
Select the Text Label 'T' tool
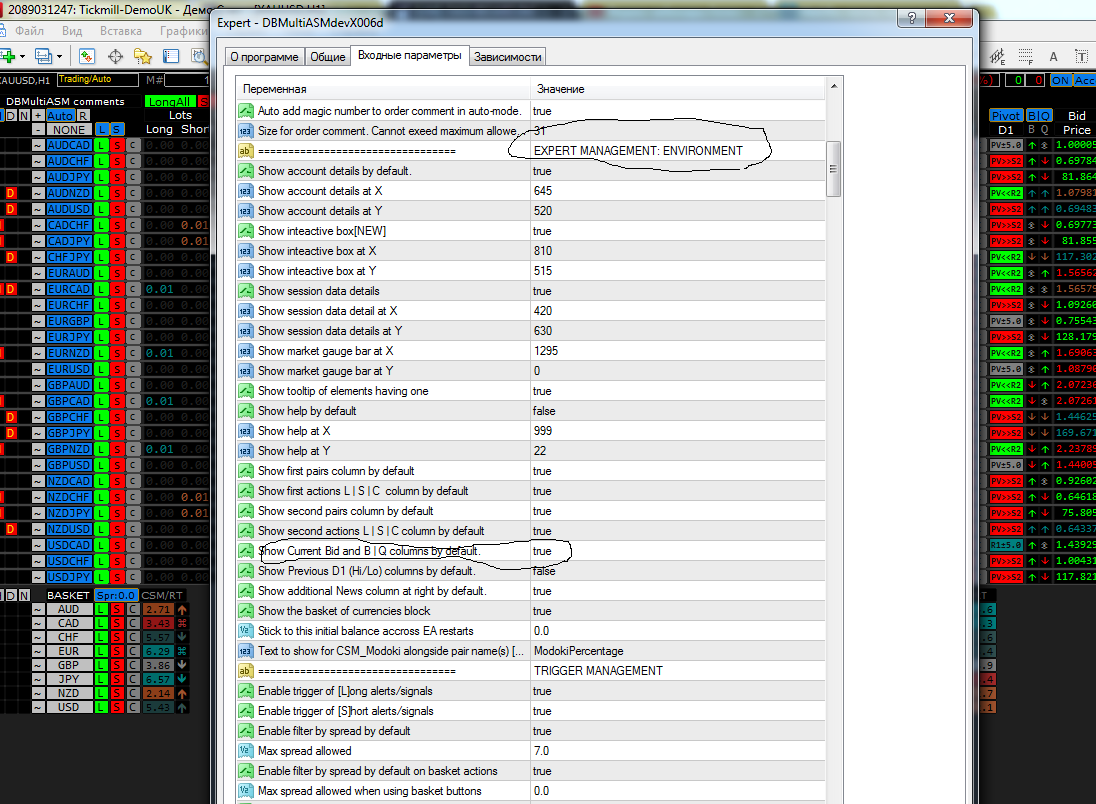tap(1081, 56)
